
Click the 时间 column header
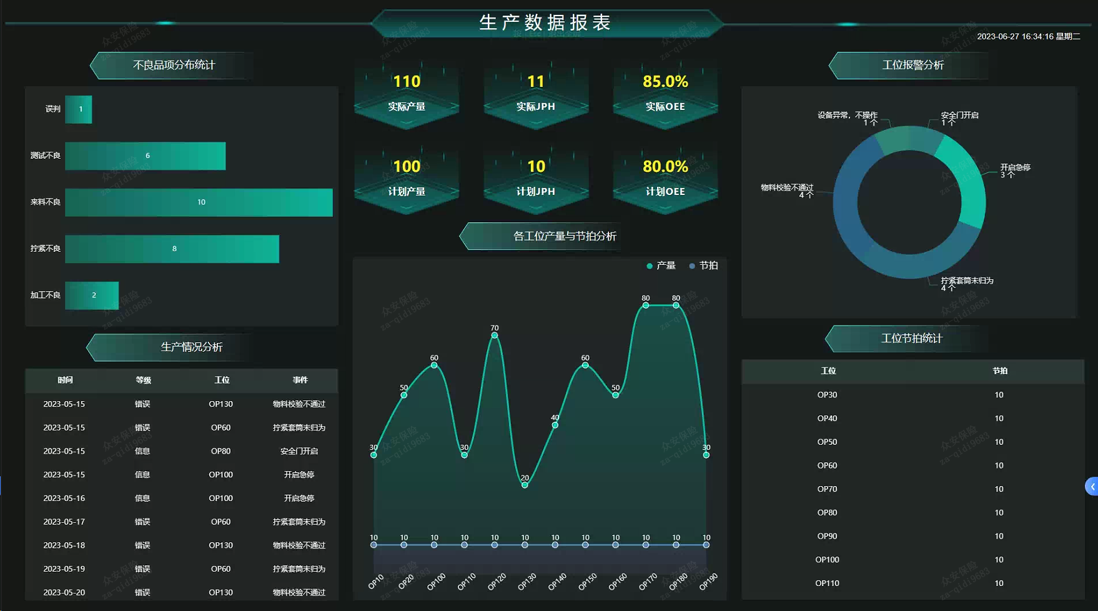pos(65,380)
